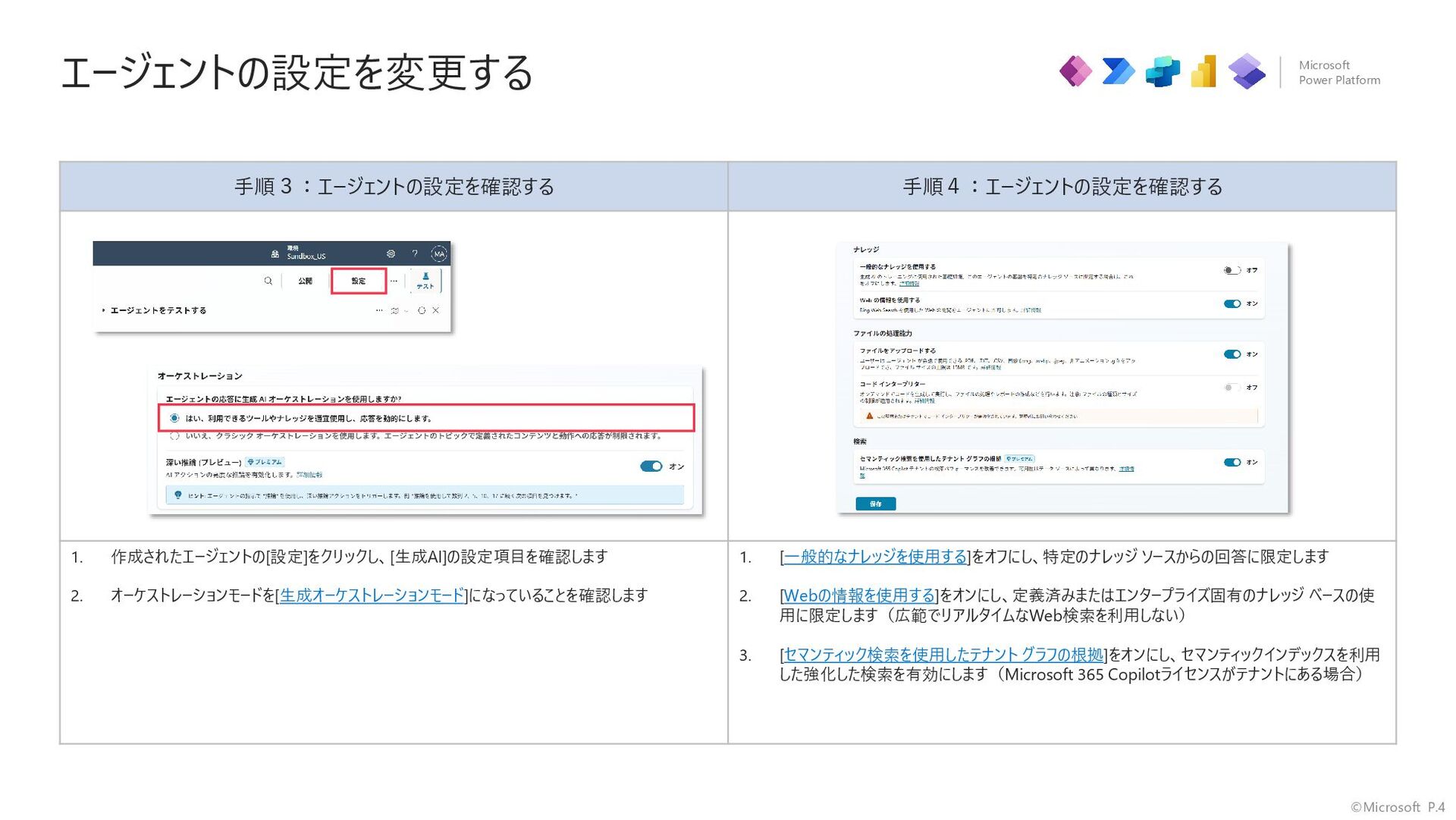Click the search magnifier icon
This screenshot has width=1456, height=820.
[268, 281]
